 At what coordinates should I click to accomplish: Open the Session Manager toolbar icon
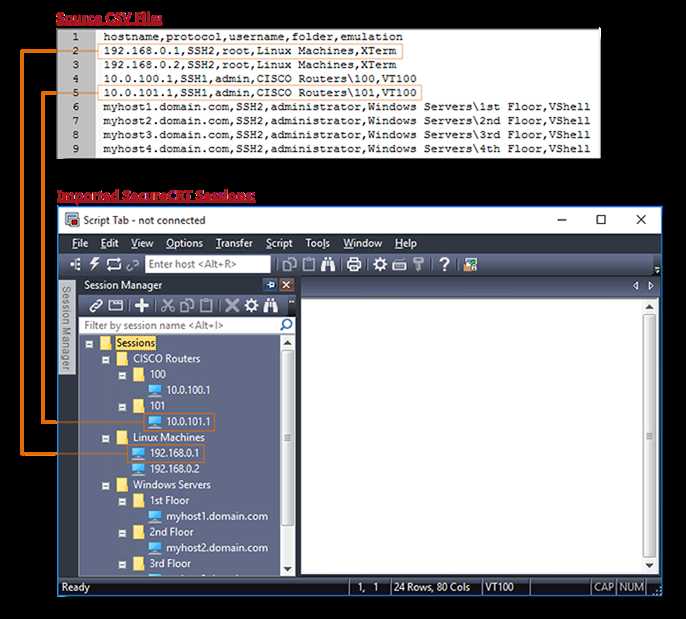click(x=75, y=264)
